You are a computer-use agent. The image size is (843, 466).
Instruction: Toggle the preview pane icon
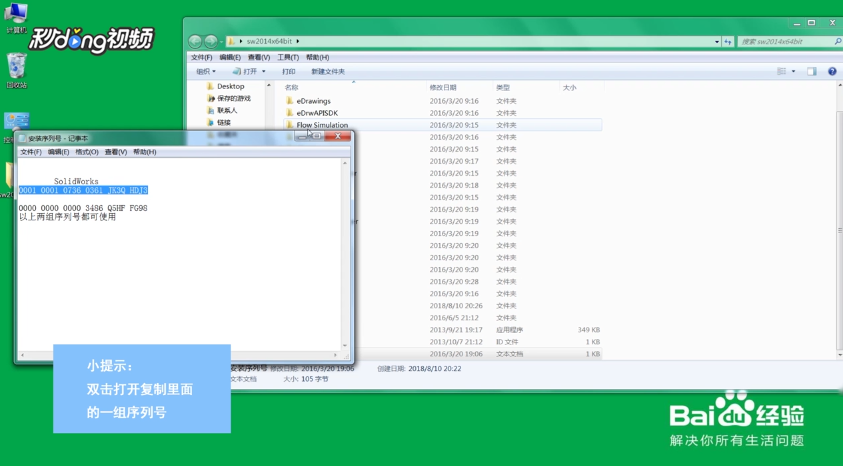point(812,71)
